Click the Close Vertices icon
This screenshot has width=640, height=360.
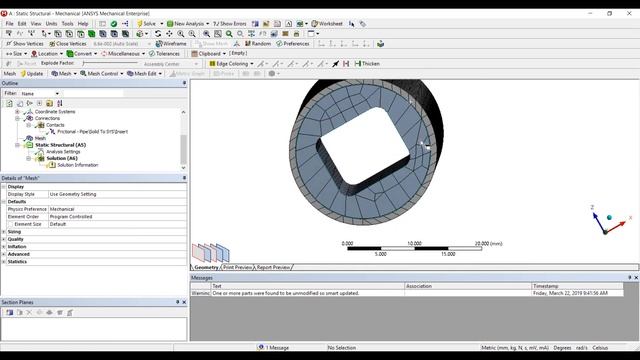[52, 44]
